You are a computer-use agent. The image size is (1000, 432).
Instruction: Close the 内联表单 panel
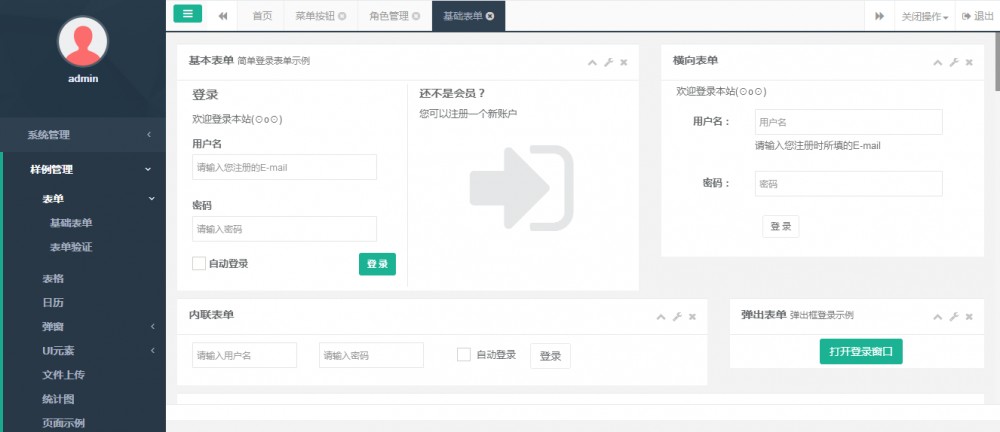(693, 317)
